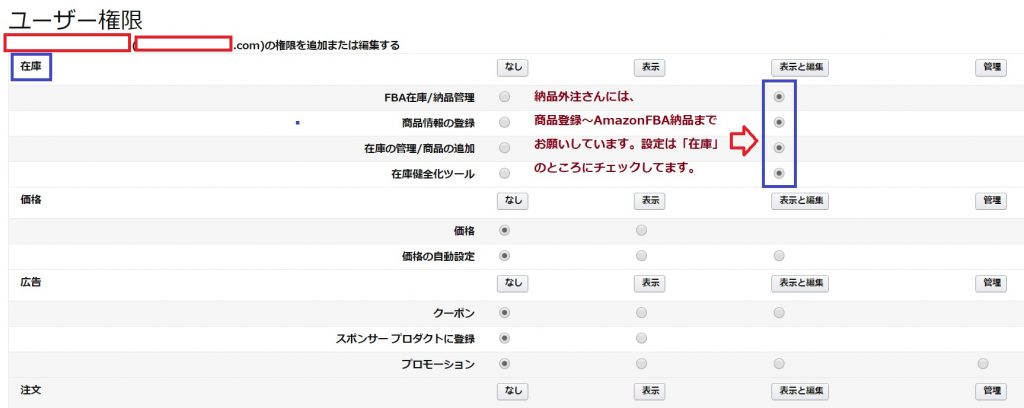Click '管理' button in 広告 section header
1024x408 pixels.
click(x=991, y=283)
